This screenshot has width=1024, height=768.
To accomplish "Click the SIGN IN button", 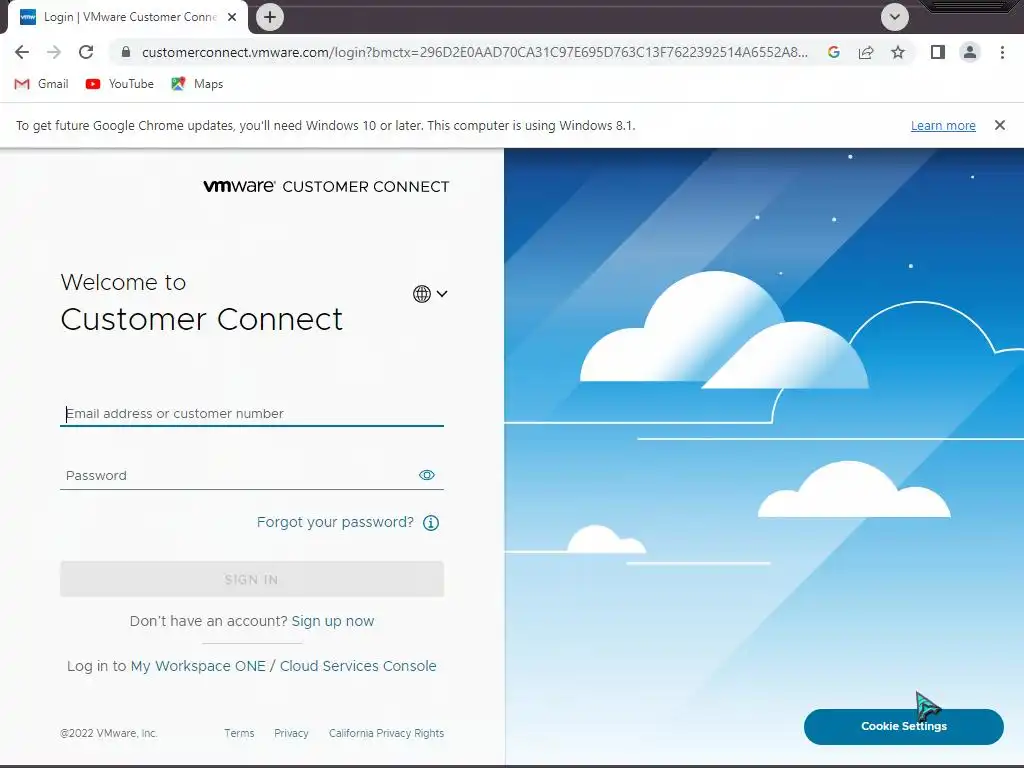I will point(252,579).
